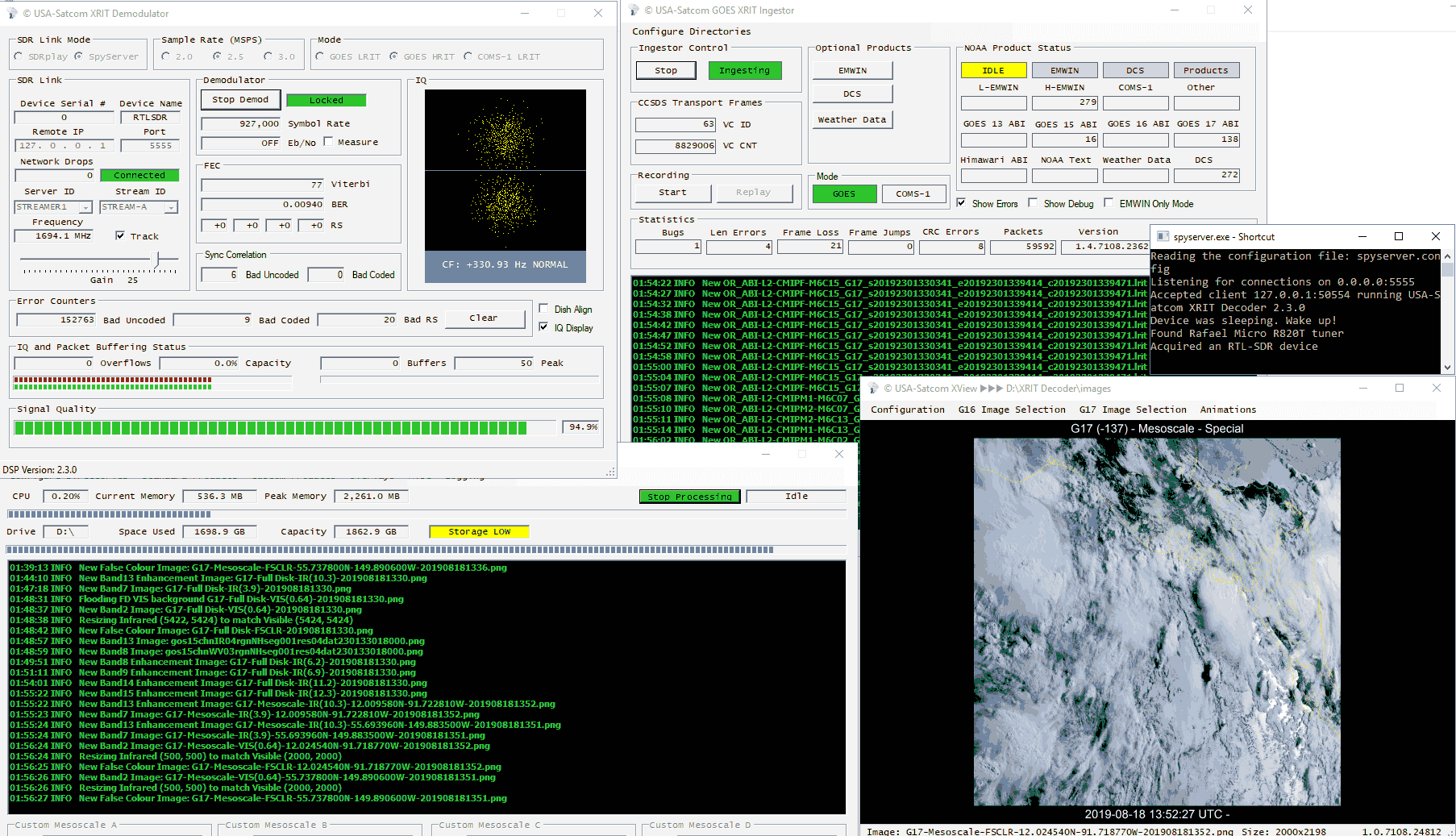Open the G17 Image Selection menu
1456x836 pixels.
[1133, 410]
